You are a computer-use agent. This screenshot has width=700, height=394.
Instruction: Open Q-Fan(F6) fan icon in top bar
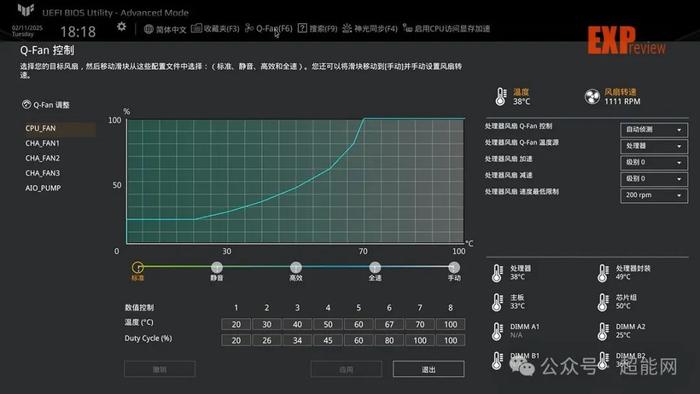(249, 28)
